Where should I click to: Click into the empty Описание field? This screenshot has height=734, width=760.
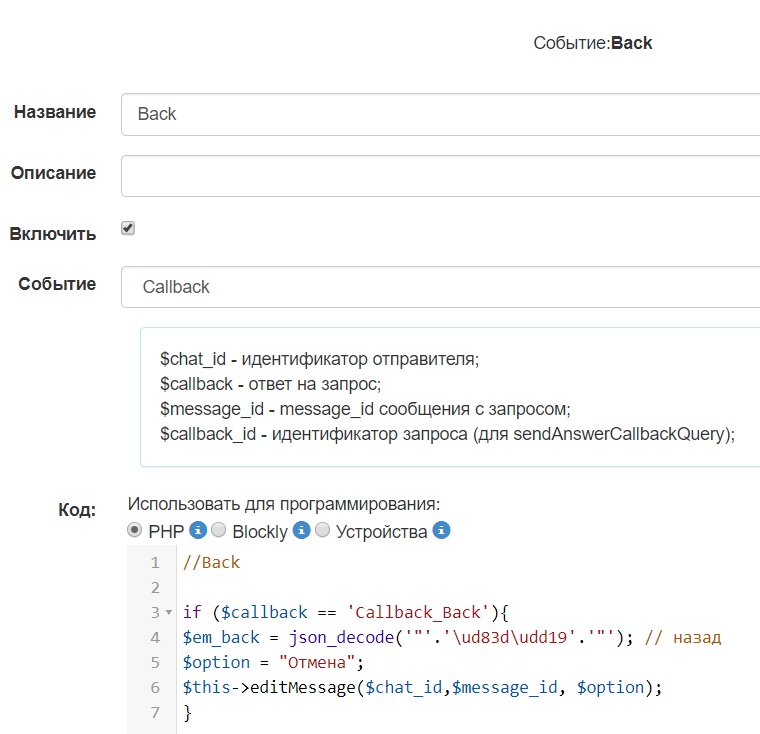[x=440, y=176]
